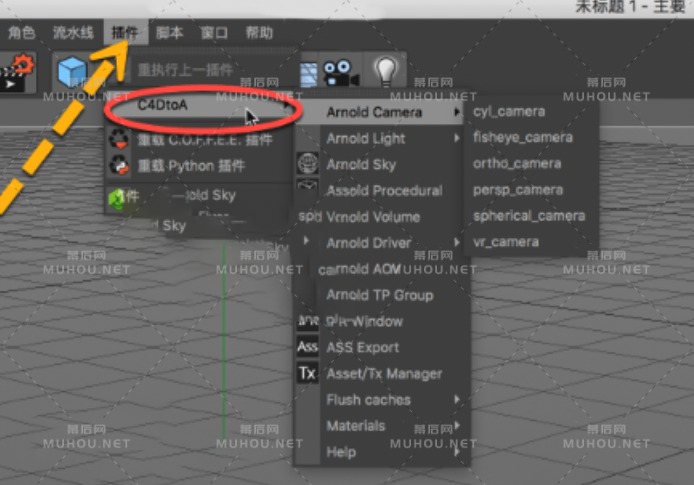Choose Arnold Procedural entry
The image size is (694, 485).
click(x=383, y=191)
